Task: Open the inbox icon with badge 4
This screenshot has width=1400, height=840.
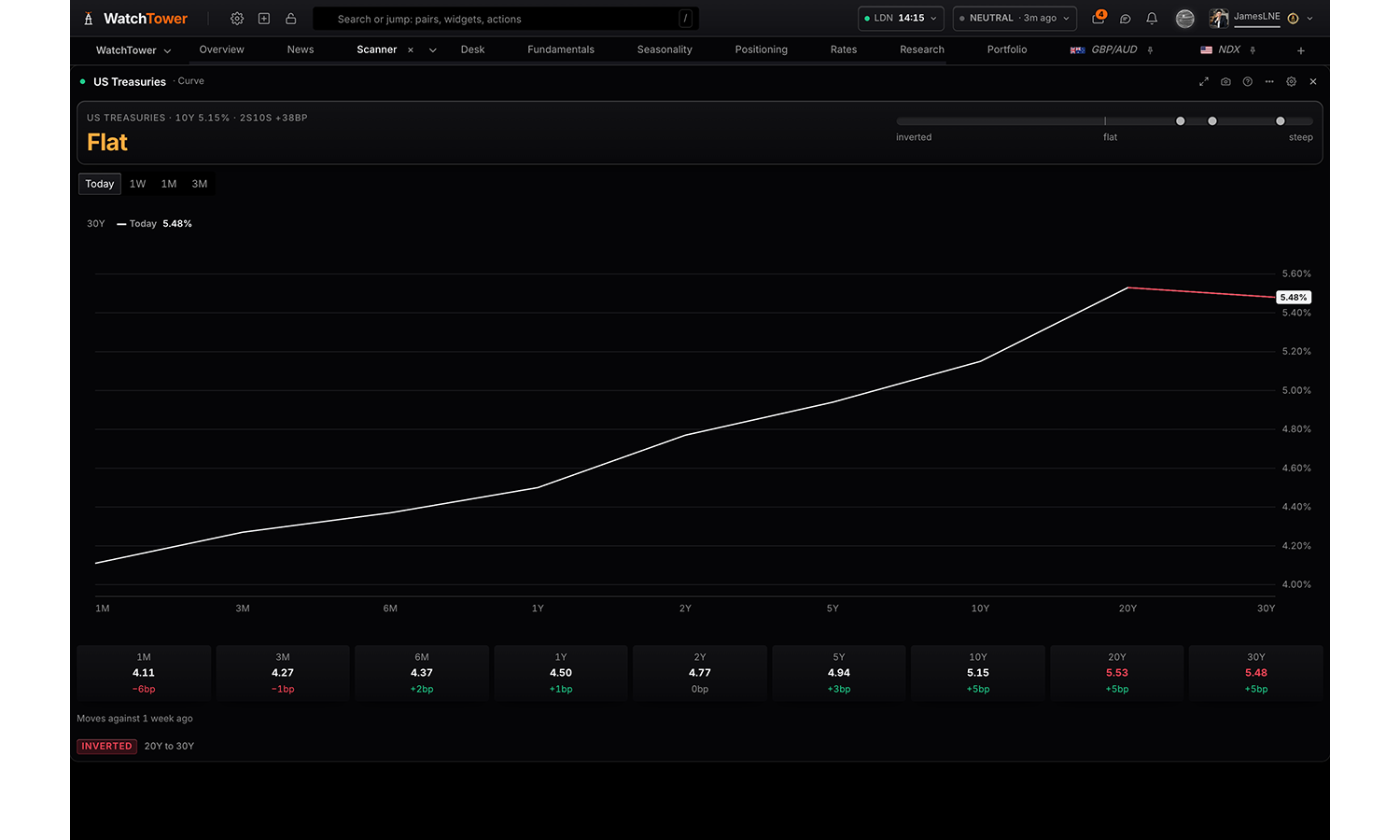Action: 1099,18
